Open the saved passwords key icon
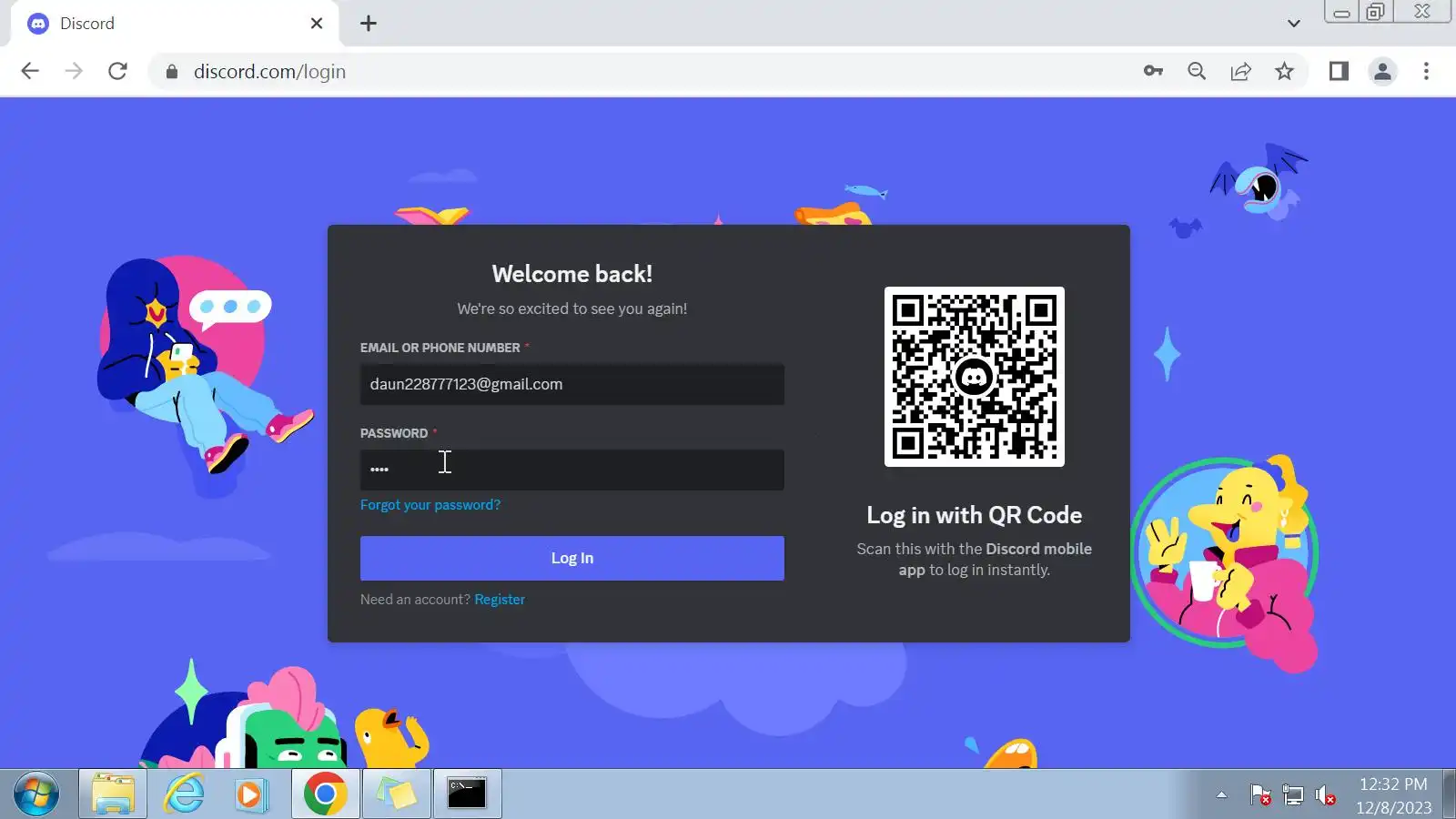This screenshot has width=1456, height=819. [x=1153, y=71]
